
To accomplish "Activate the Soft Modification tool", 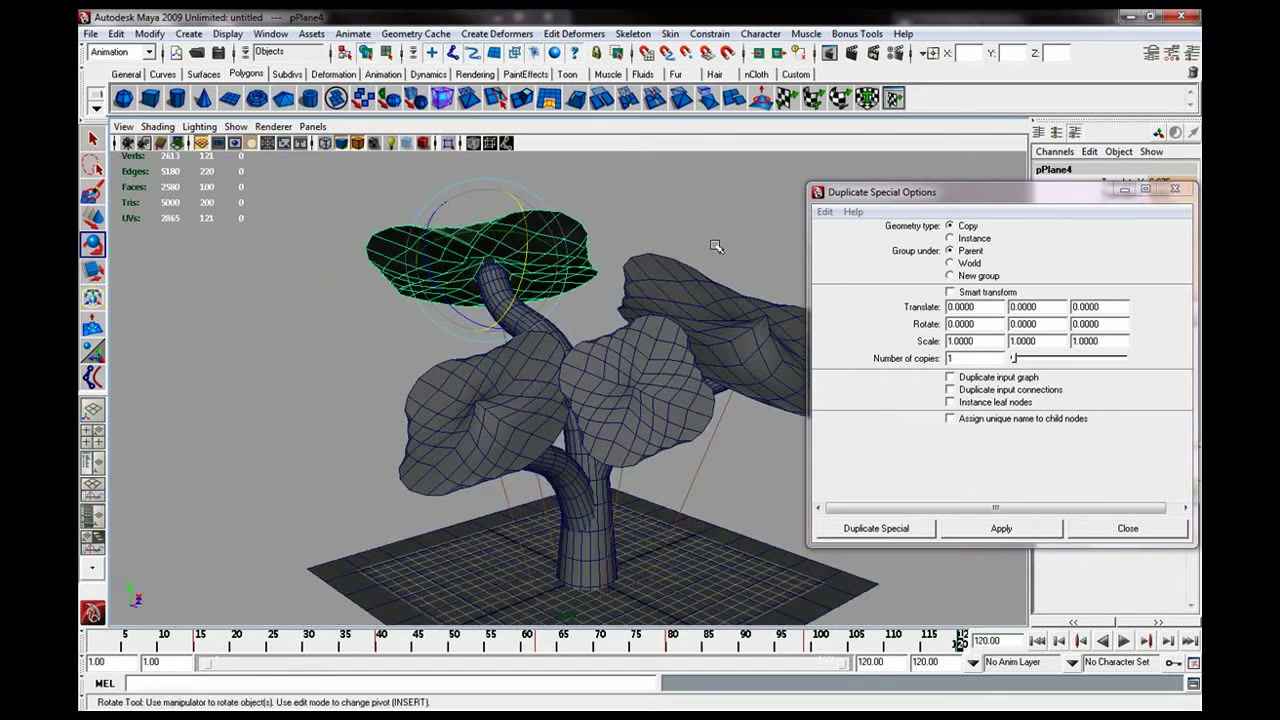I will coord(92,324).
